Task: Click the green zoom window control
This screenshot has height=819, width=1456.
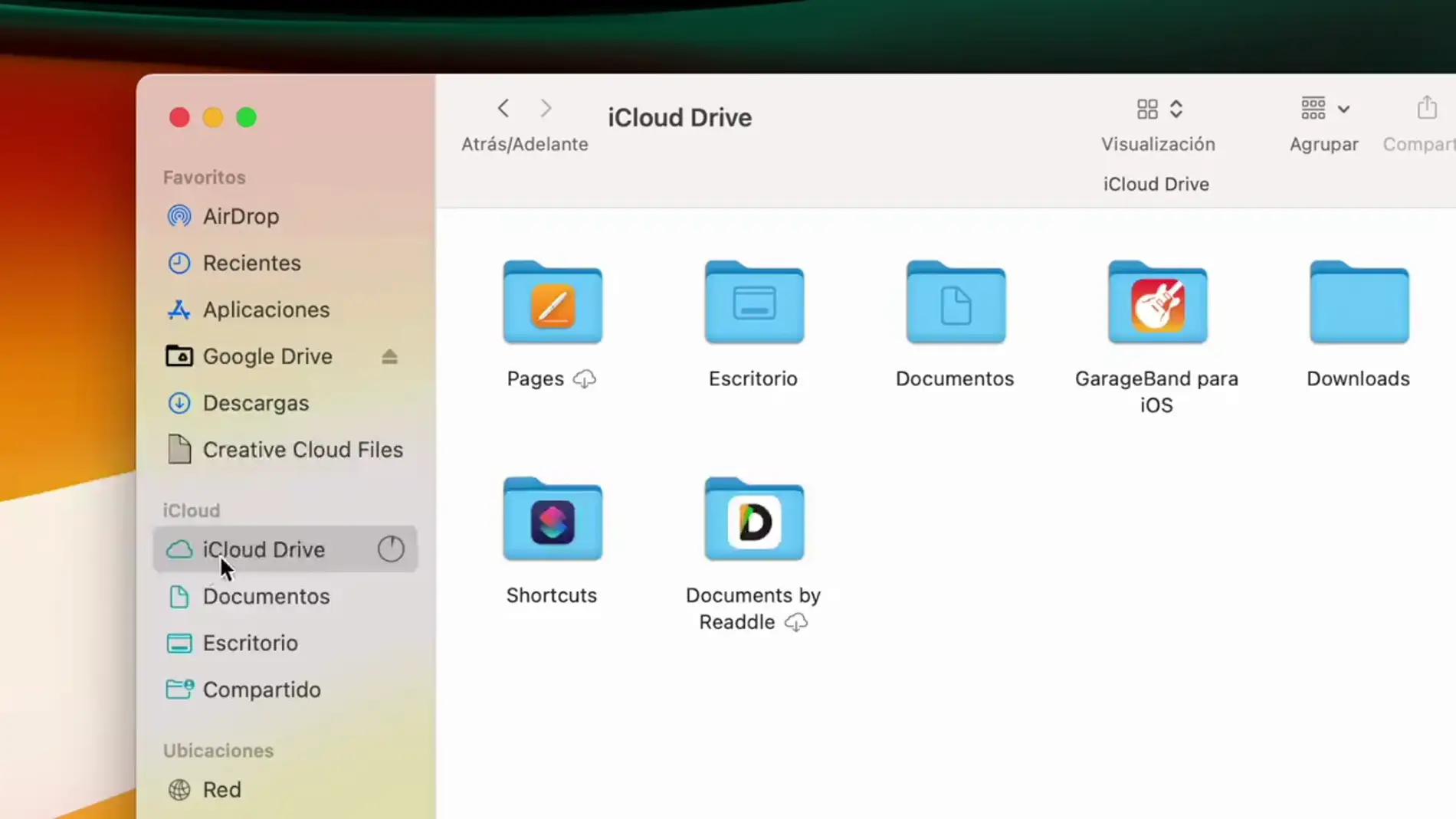Action: pyautogui.click(x=247, y=116)
